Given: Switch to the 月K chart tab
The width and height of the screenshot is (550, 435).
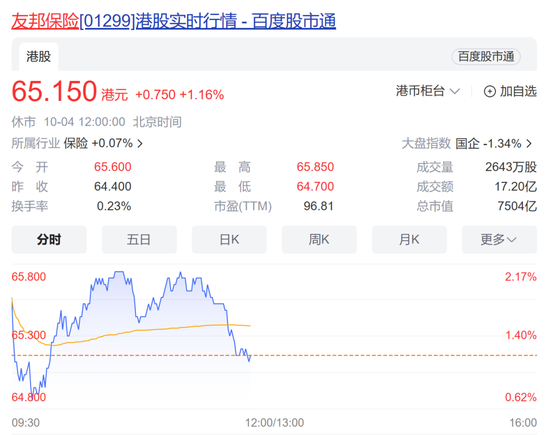Looking at the screenshot, I should (x=409, y=240).
